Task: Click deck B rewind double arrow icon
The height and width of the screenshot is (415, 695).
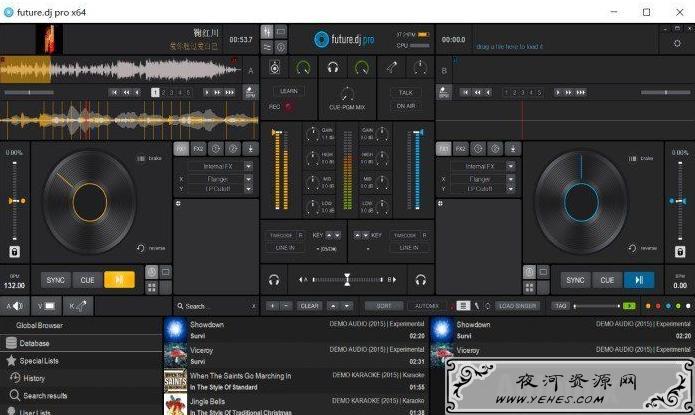Action: pos(477,92)
